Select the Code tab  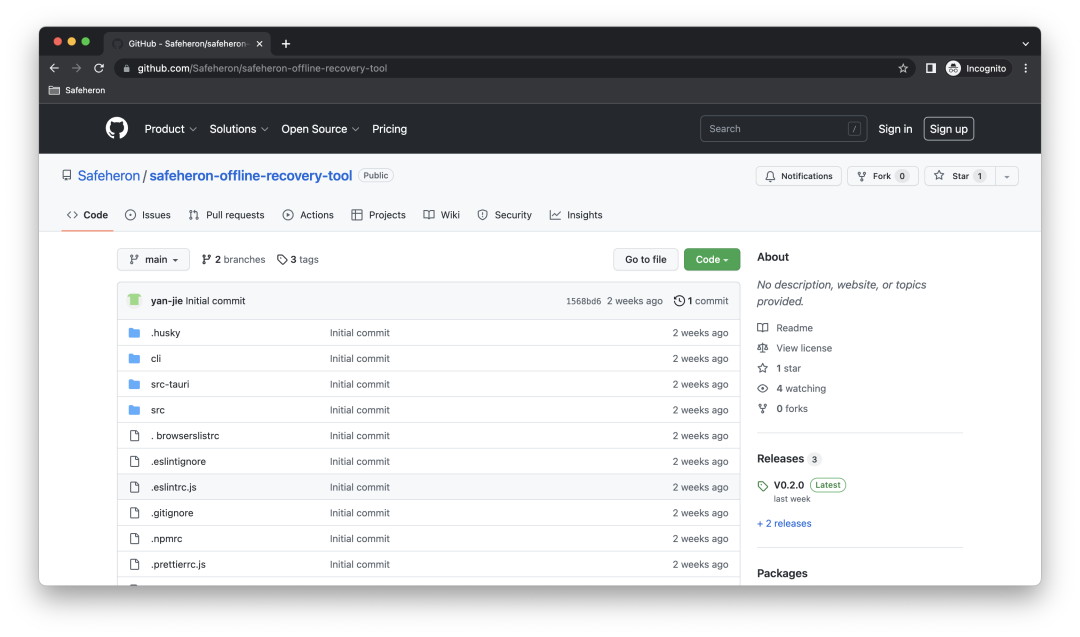point(87,215)
